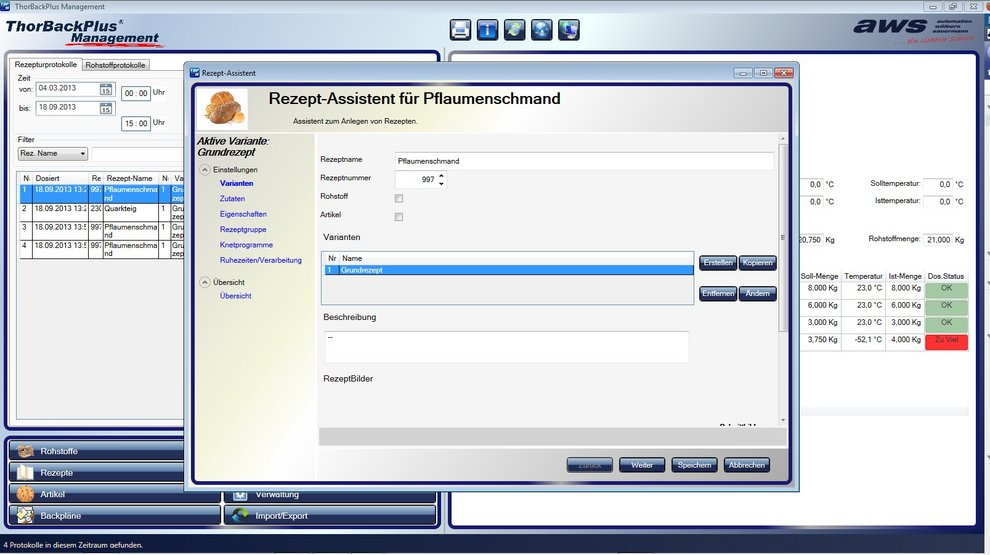
Task: Decrease the Rezeptnummer value
Action: 441,183
